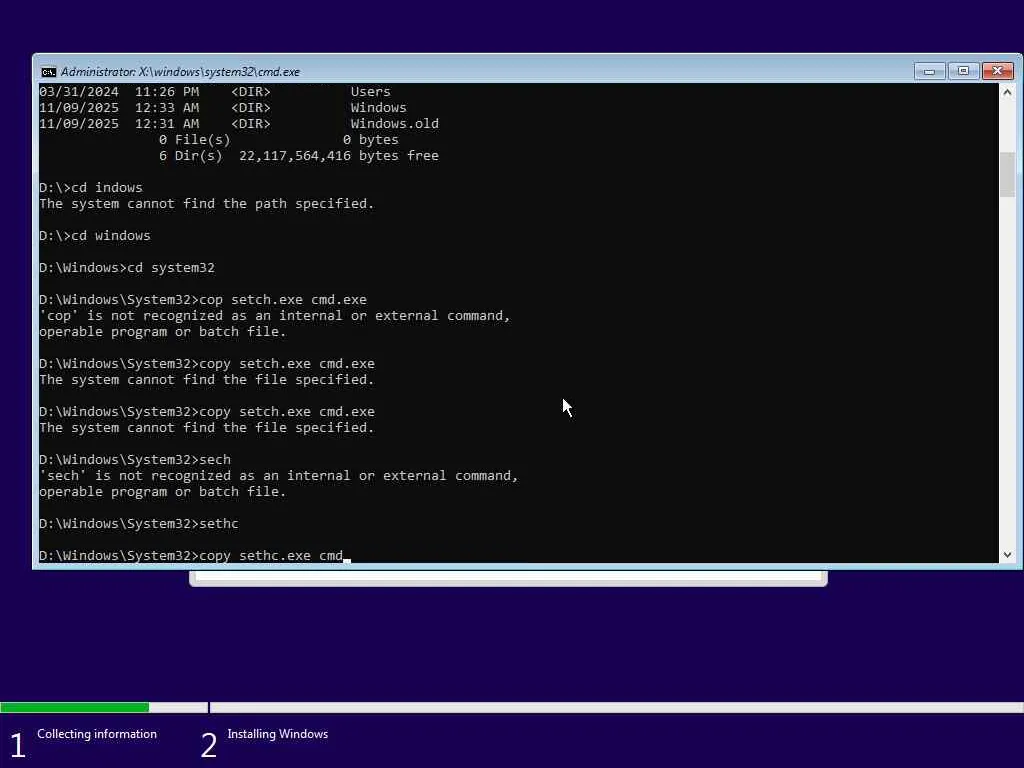Click "'cop' is not recognized" error line
The image size is (1024, 768).
pyautogui.click(x=274, y=316)
